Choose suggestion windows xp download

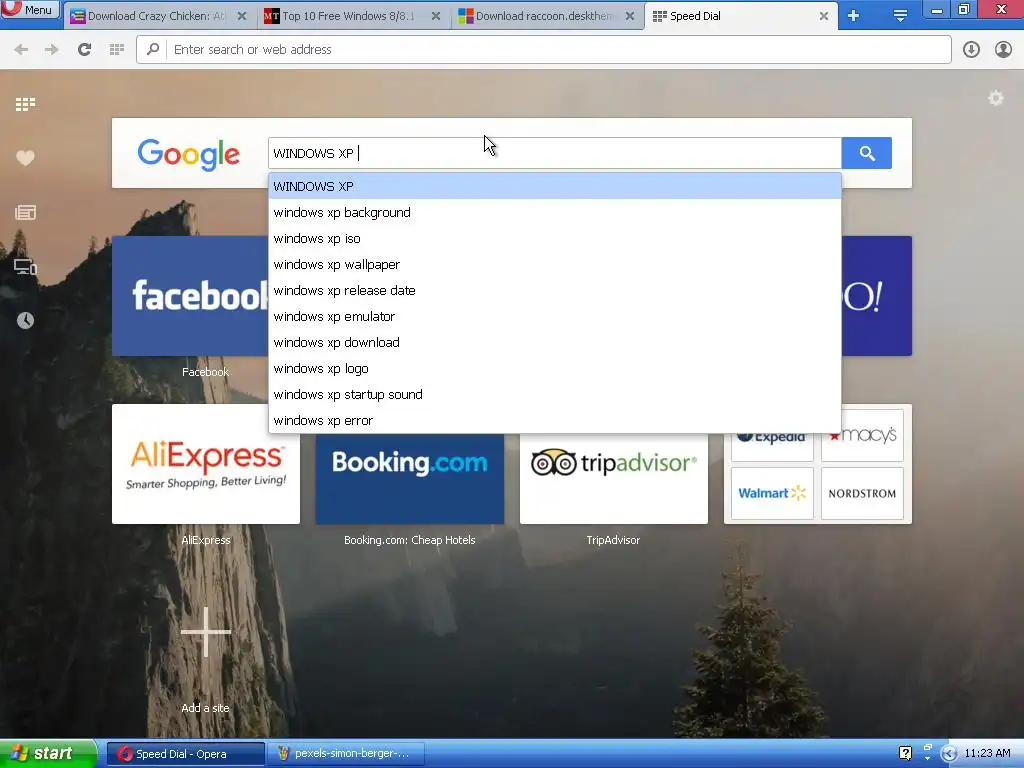click(x=554, y=342)
